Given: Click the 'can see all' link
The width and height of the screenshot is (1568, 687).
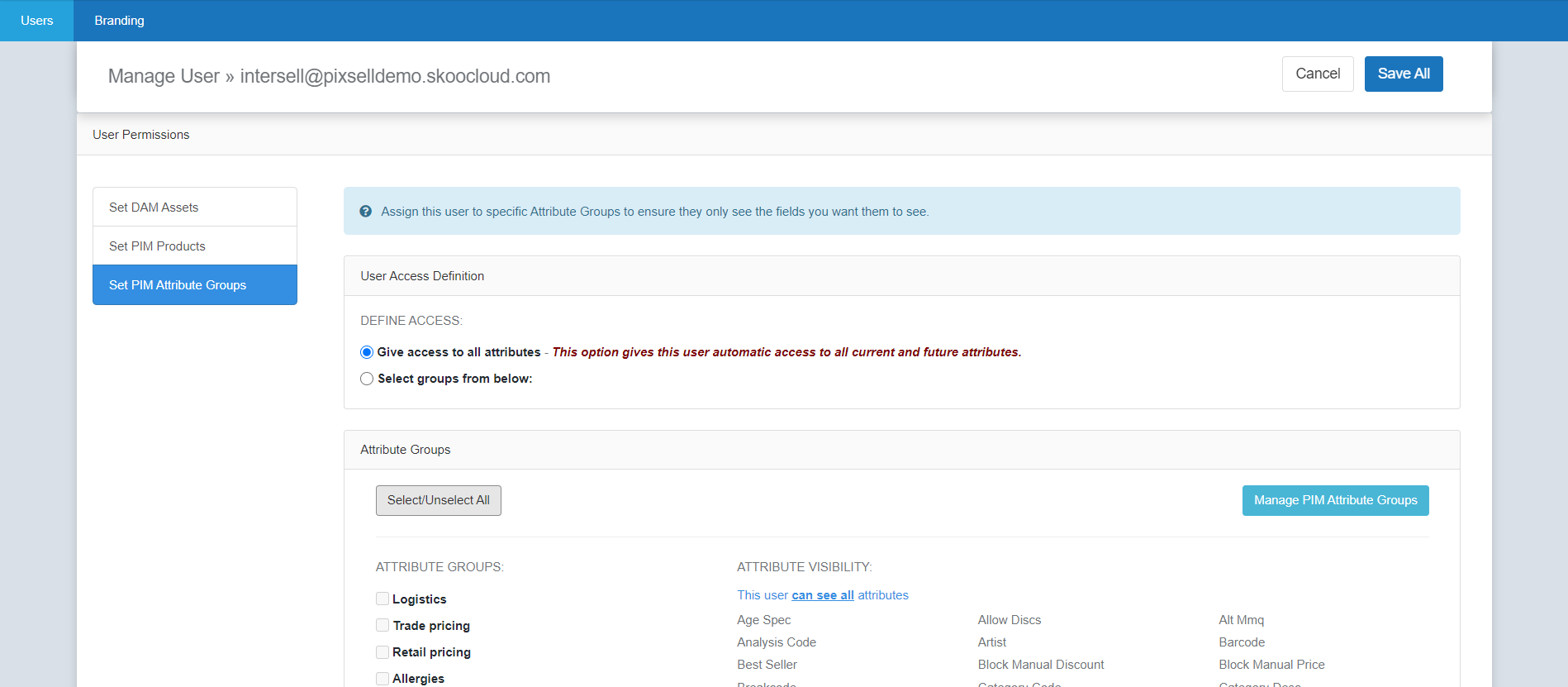Looking at the screenshot, I should 823,595.
